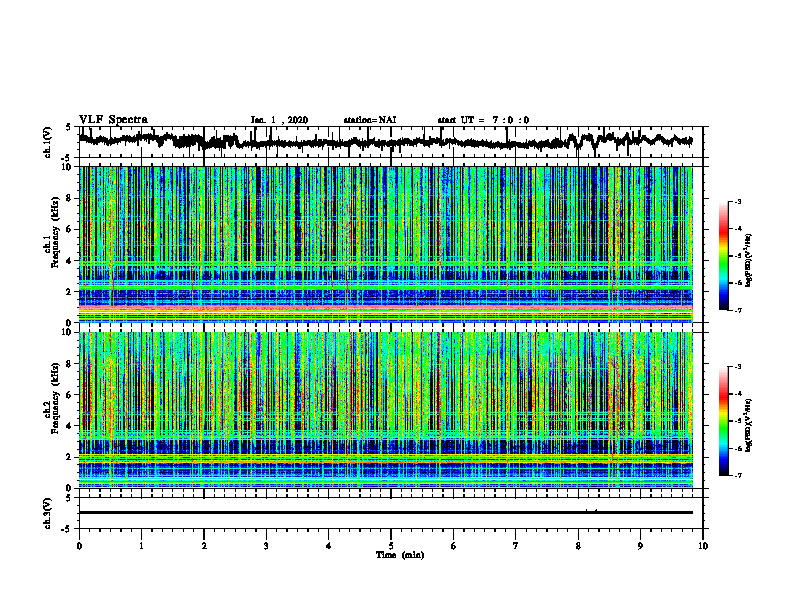Click time axis tick label "9"

640,546
